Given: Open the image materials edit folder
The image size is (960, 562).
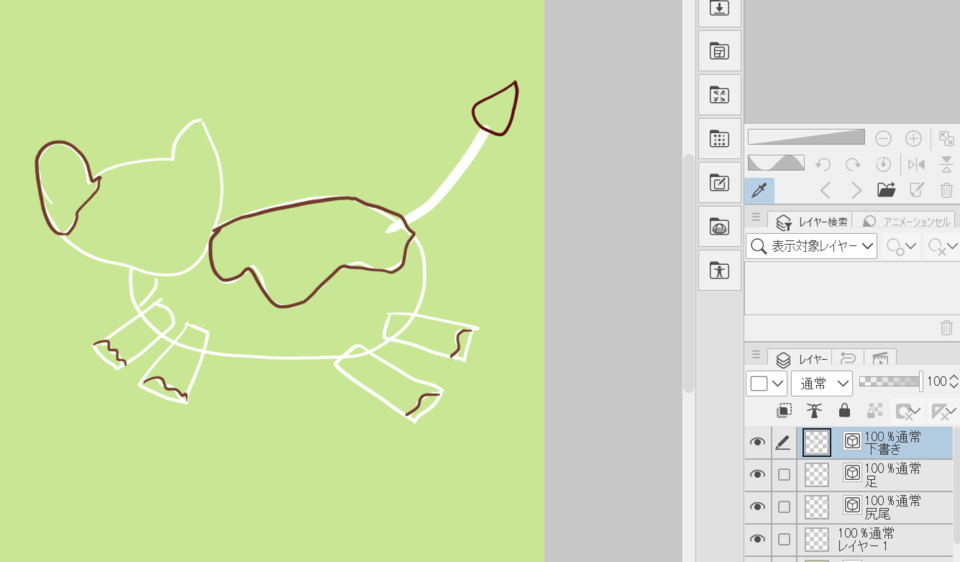Looking at the screenshot, I should click(x=719, y=183).
